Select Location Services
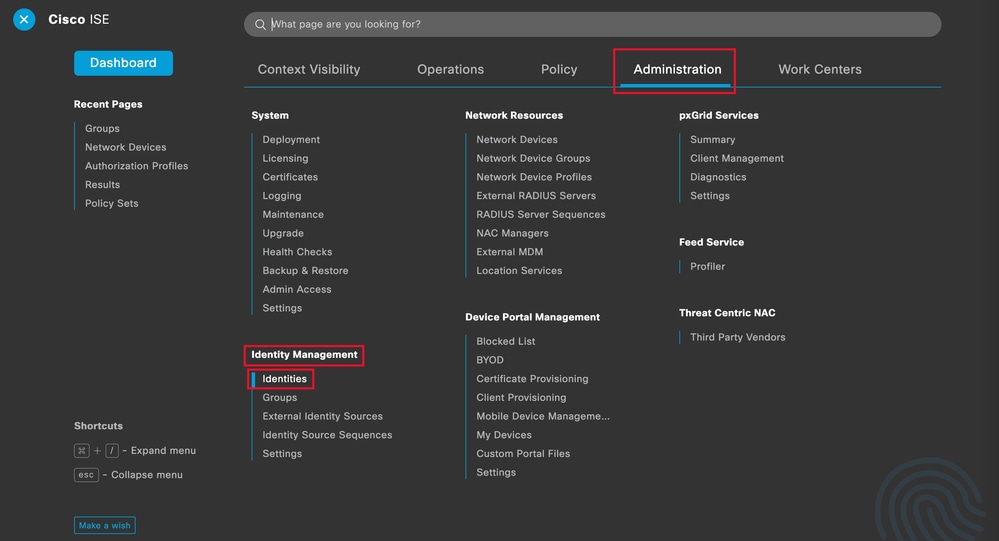 click(519, 271)
